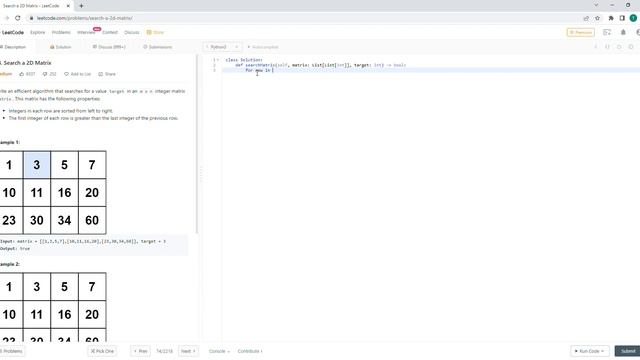Click the highlighted cell 3 in Example 1
This screenshot has height=360, width=640.
click(37, 164)
